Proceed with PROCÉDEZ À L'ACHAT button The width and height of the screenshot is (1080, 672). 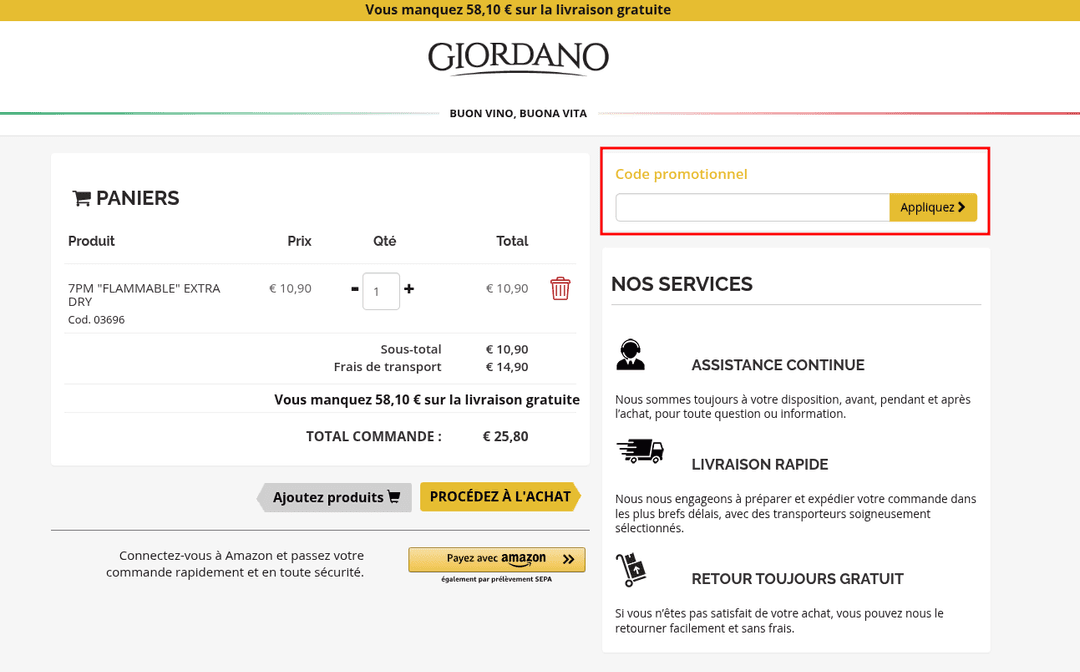pyautogui.click(x=501, y=496)
